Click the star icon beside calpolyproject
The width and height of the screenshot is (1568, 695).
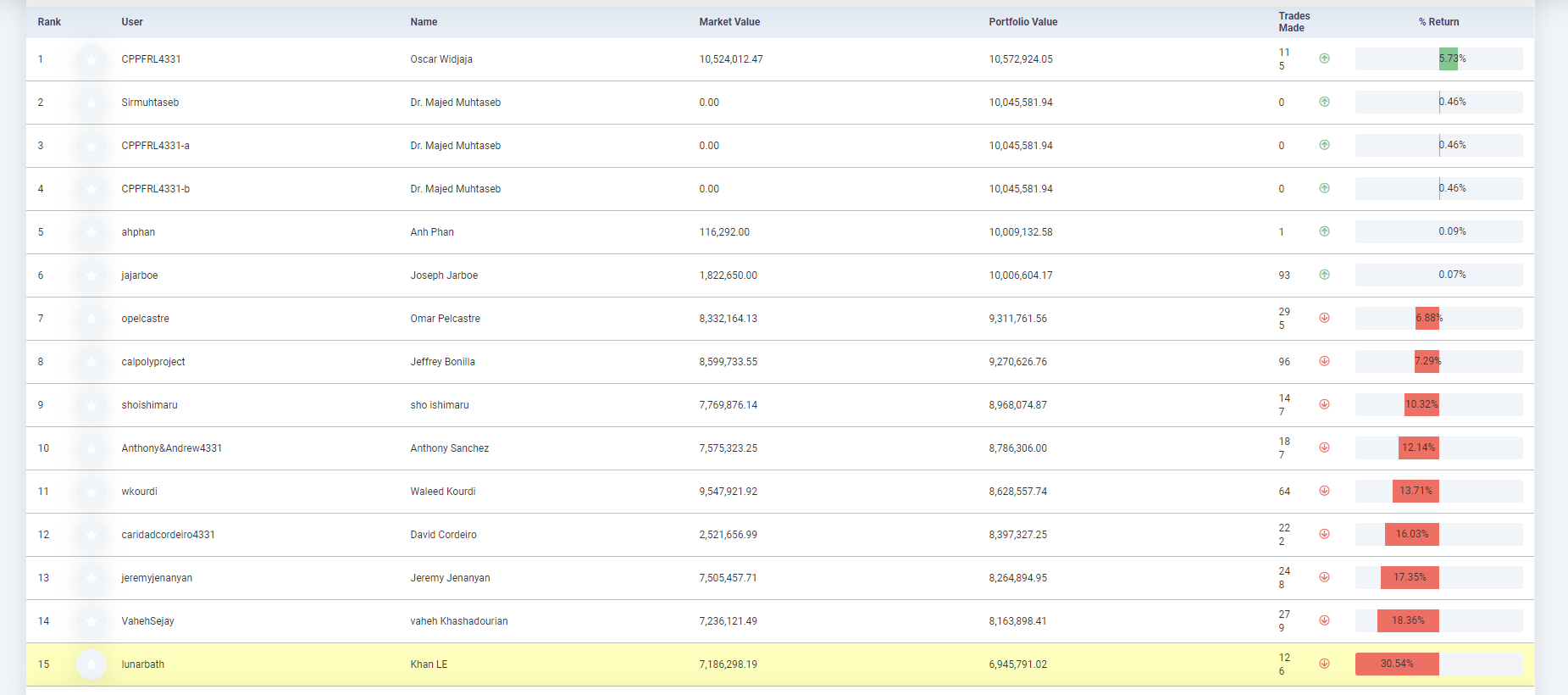[91, 362]
